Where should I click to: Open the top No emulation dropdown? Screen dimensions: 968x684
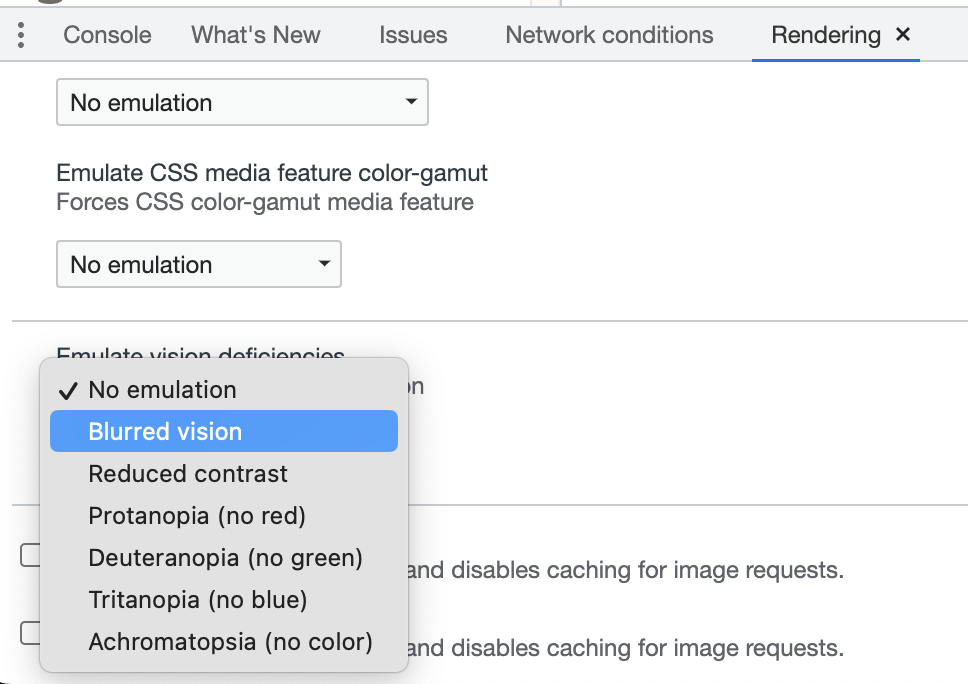pyautogui.click(x=242, y=102)
